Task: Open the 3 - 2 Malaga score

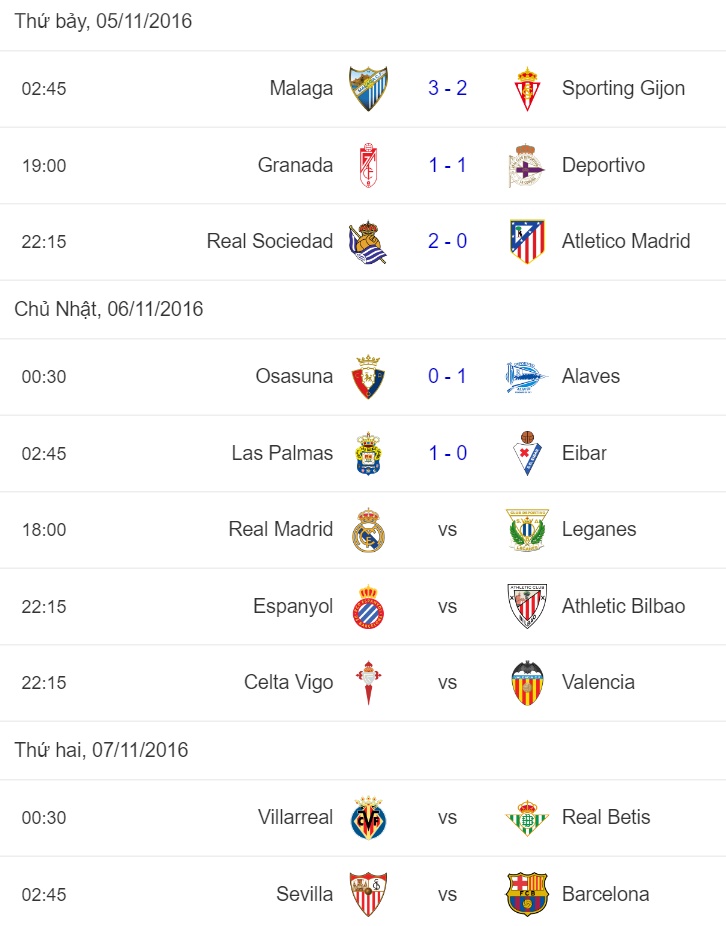Action: click(447, 88)
